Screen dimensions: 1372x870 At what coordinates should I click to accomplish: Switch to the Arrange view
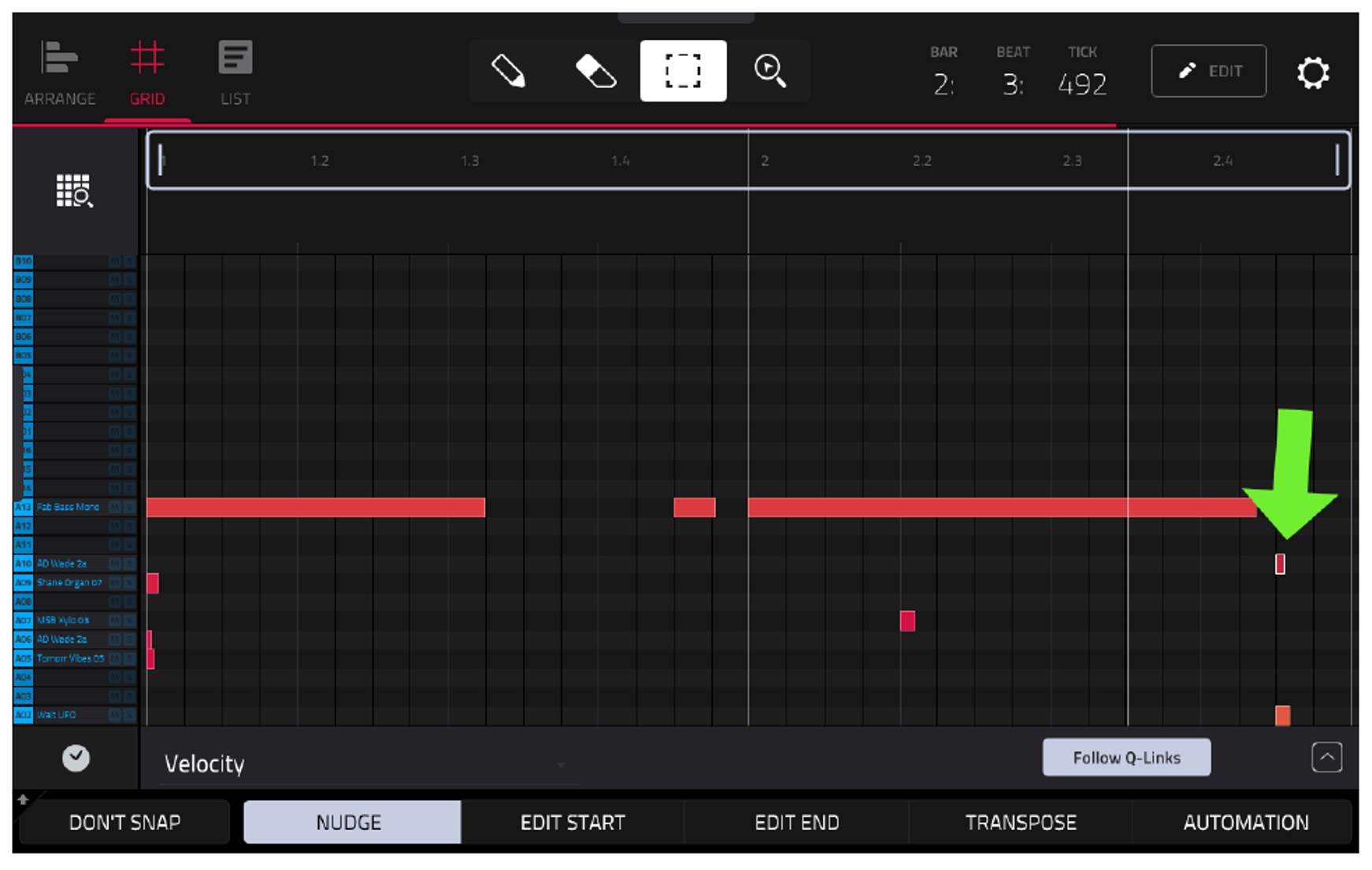(60, 74)
